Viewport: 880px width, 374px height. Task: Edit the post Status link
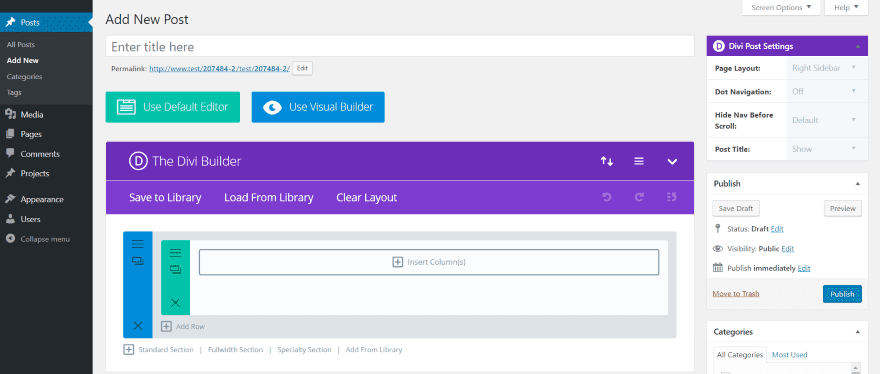click(777, 229)
